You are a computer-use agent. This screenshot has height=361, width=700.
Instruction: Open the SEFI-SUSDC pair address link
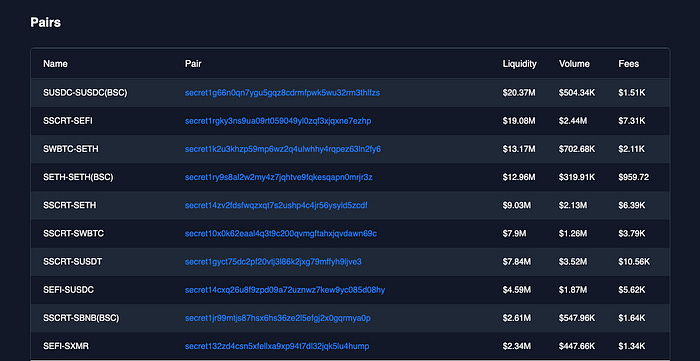285,290
